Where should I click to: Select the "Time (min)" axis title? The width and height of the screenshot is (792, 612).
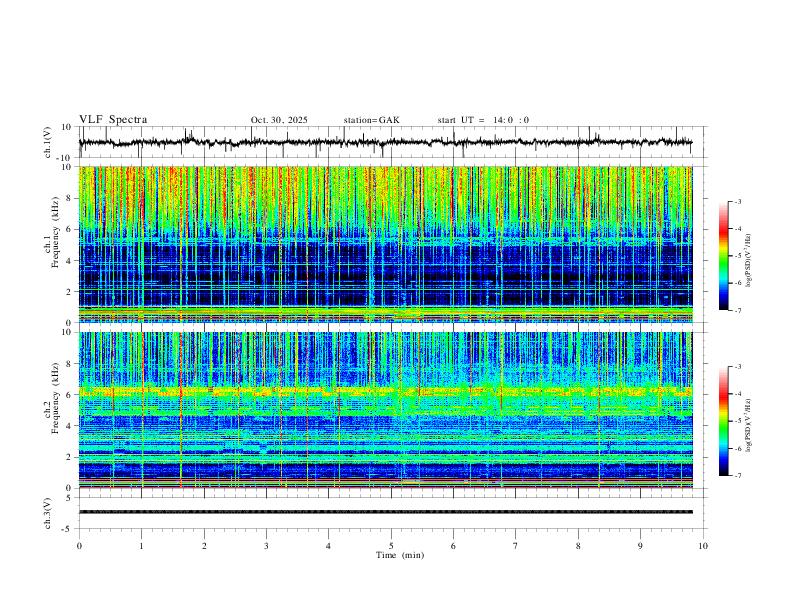pos(400,555)
